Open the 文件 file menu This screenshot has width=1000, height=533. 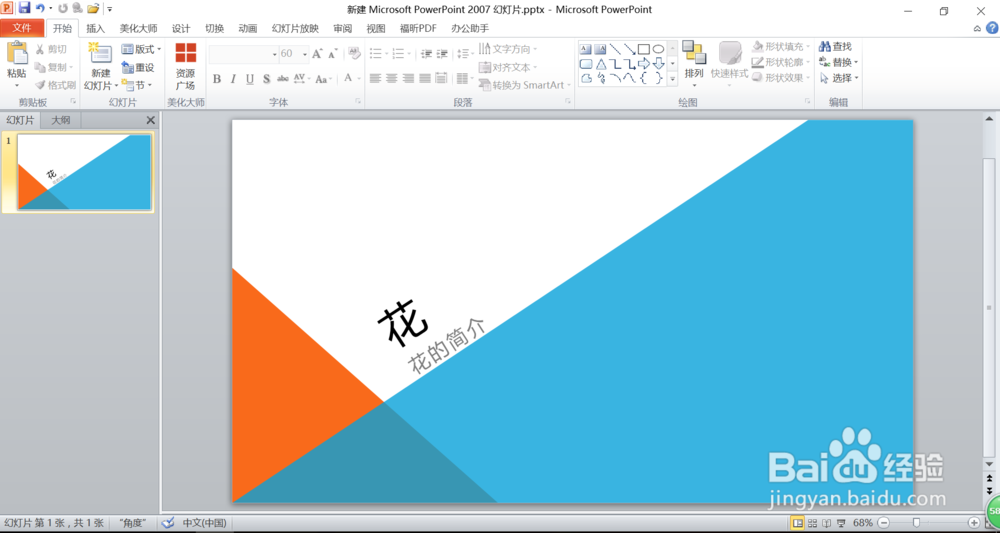[22, 28]
